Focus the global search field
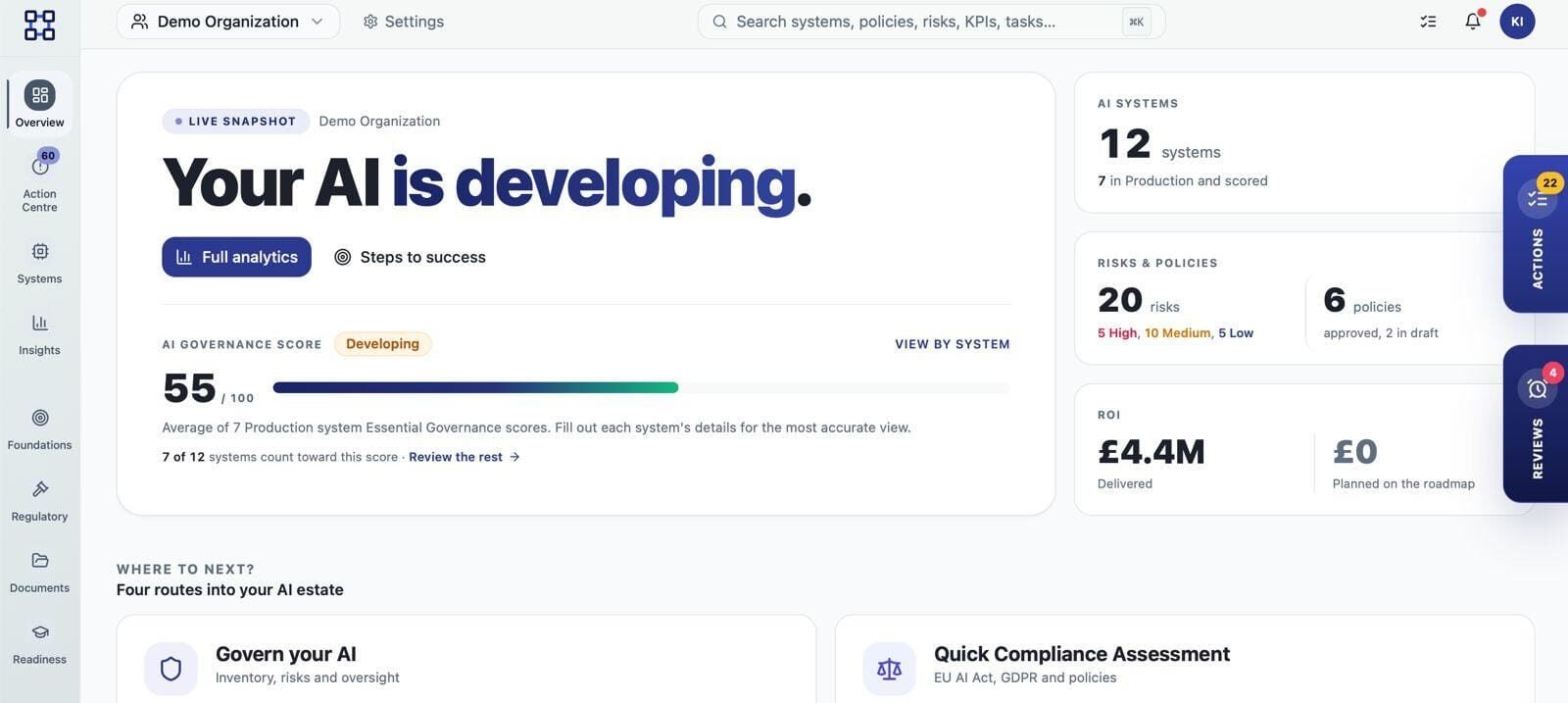 pos(931,22)
